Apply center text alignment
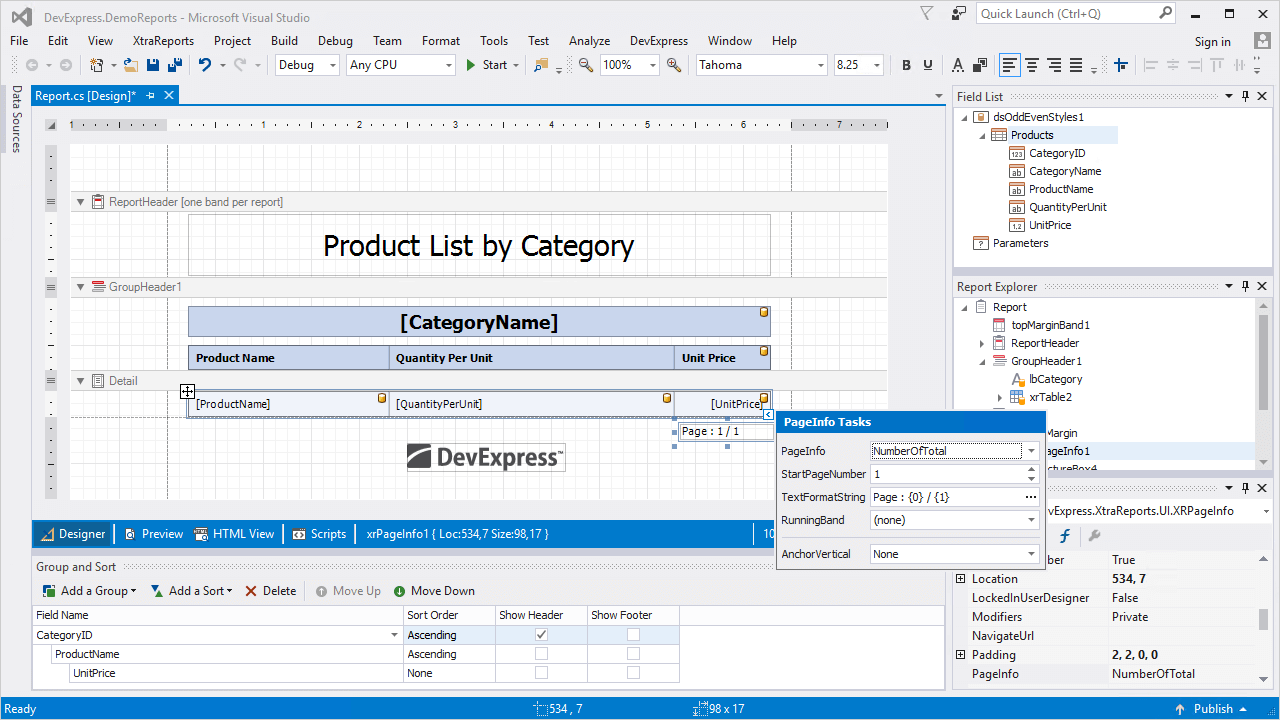This screenshot has width=1280, height=720. tap(1032, 65)
